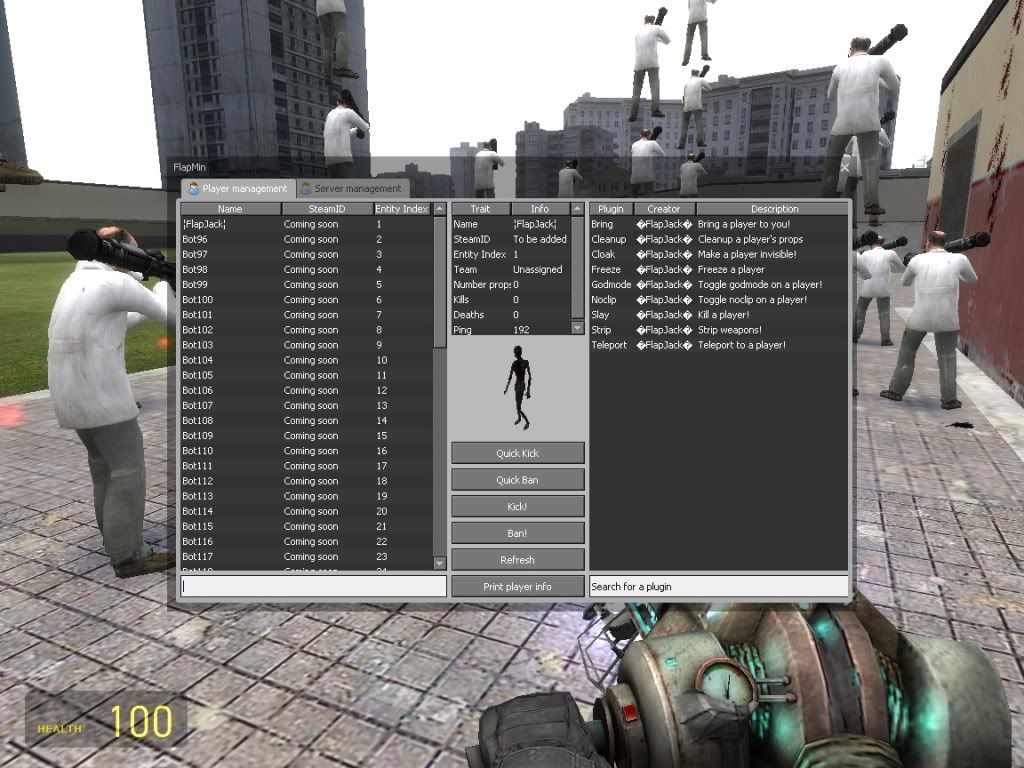Select the Noclip plugin row
1024x768 pixels.
pos(719,300)
